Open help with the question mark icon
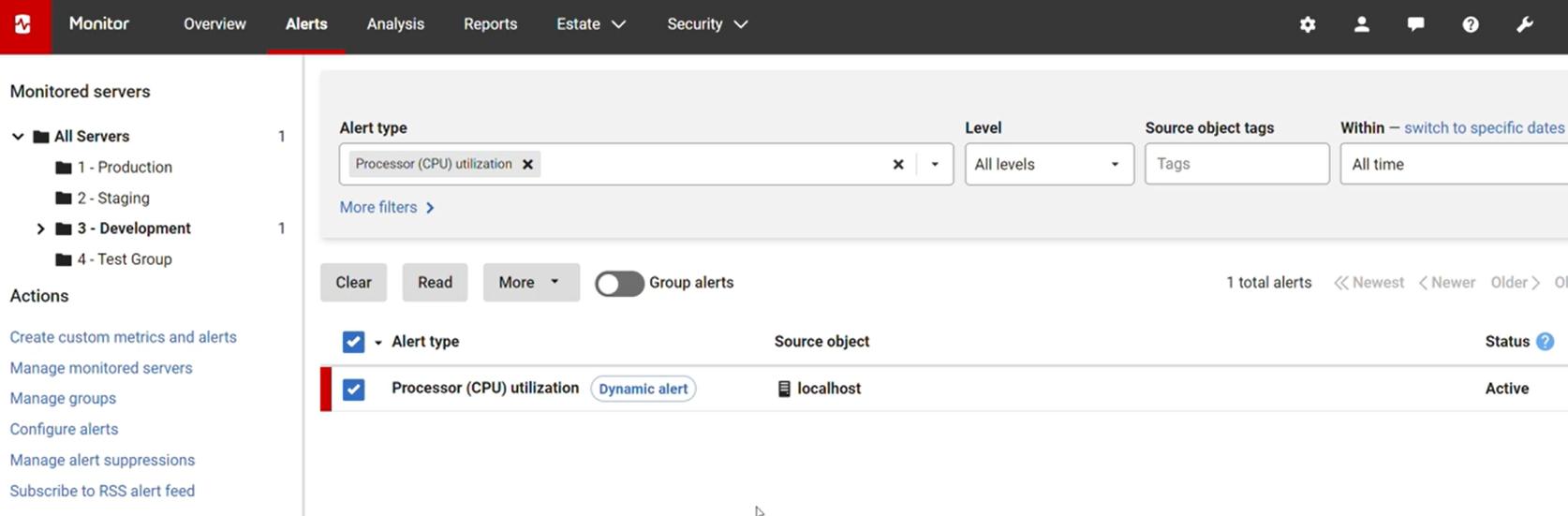The width and height of the screenshot is (1568, 516). click(x=1471, y=25)
